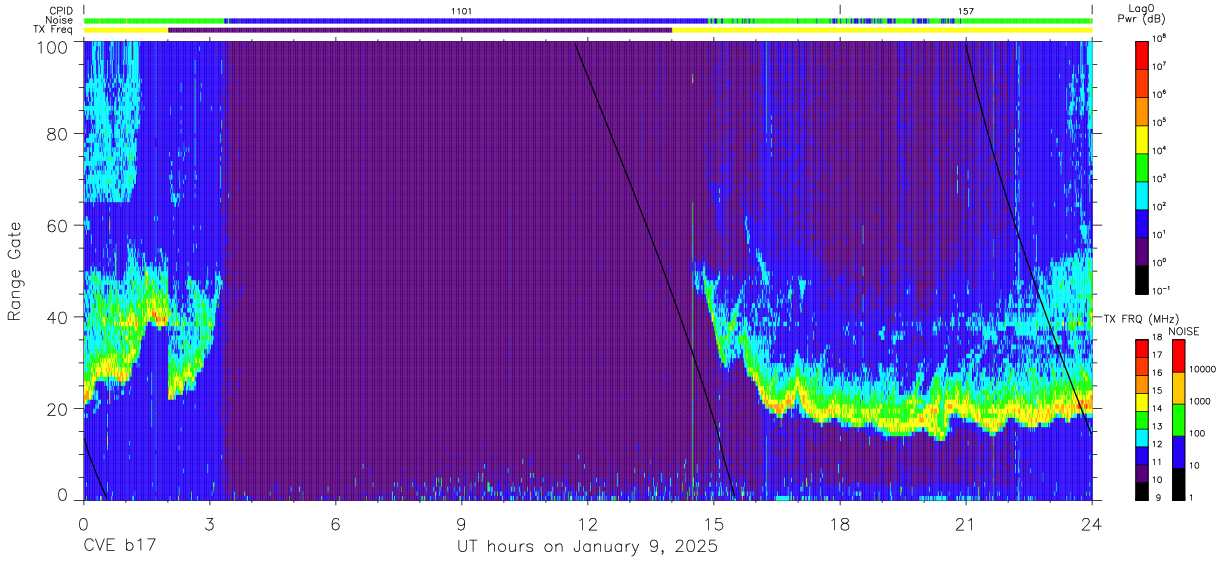Click the 10^0 label on power colorbar
The height and width of the screenshot is (567, 1228).
click(x=1159, y=262)
